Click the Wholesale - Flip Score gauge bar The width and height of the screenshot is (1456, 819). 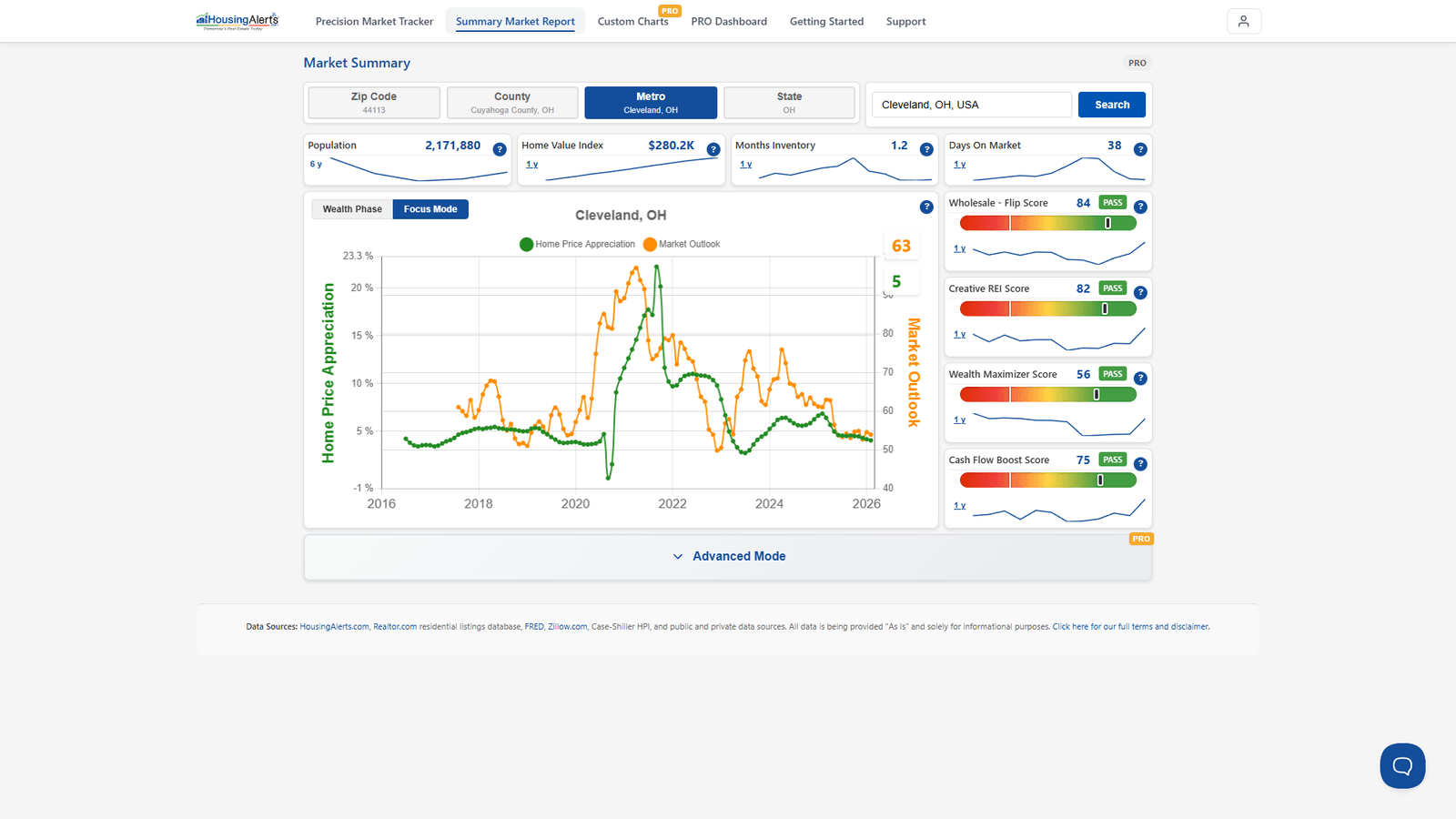click(1047, 223)
